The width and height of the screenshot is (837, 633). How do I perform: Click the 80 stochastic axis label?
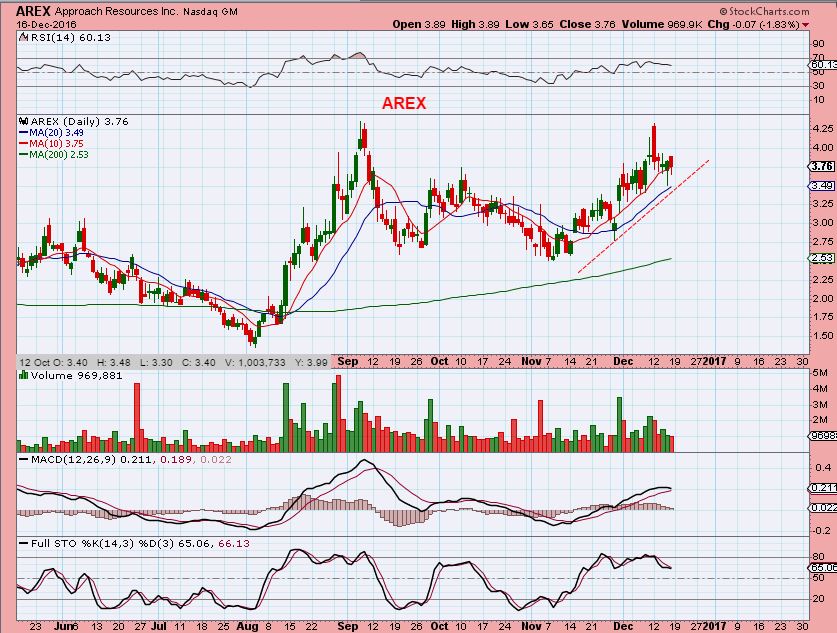tap(818, 557)
